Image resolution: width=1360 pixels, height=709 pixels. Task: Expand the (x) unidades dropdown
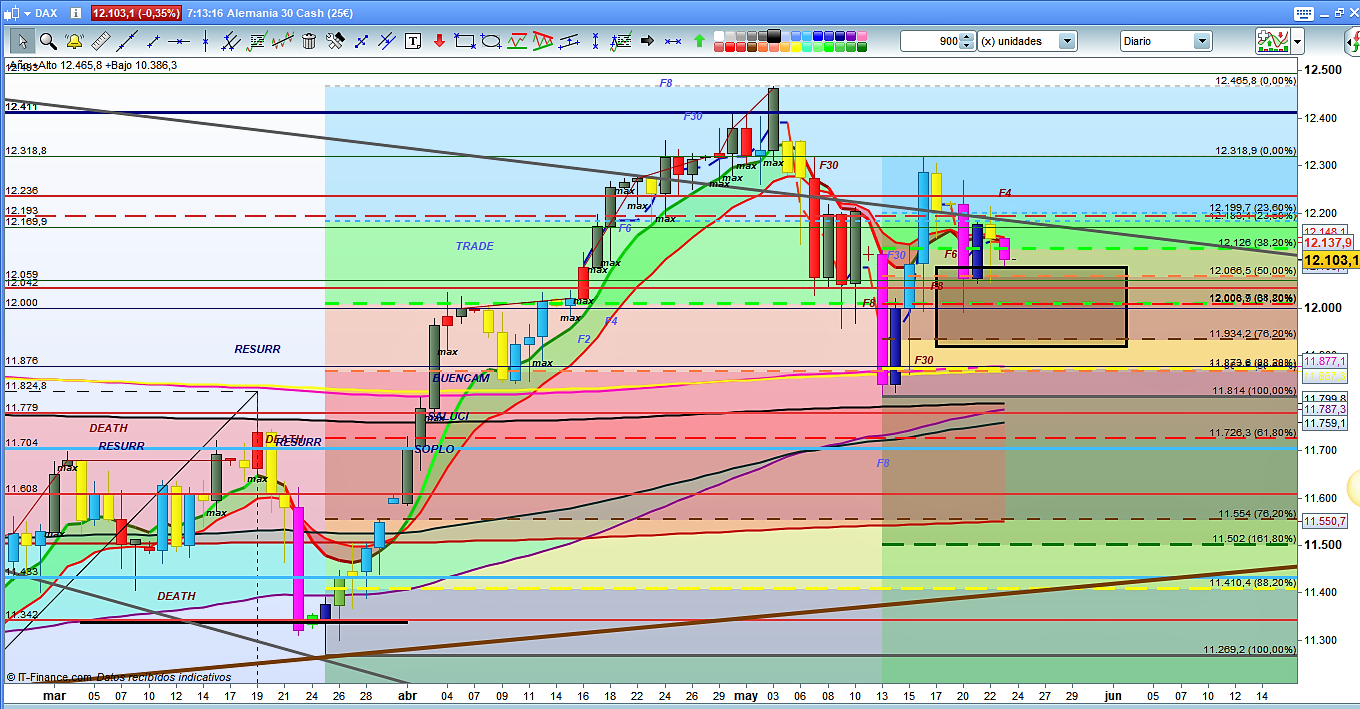pos(1067,41)
